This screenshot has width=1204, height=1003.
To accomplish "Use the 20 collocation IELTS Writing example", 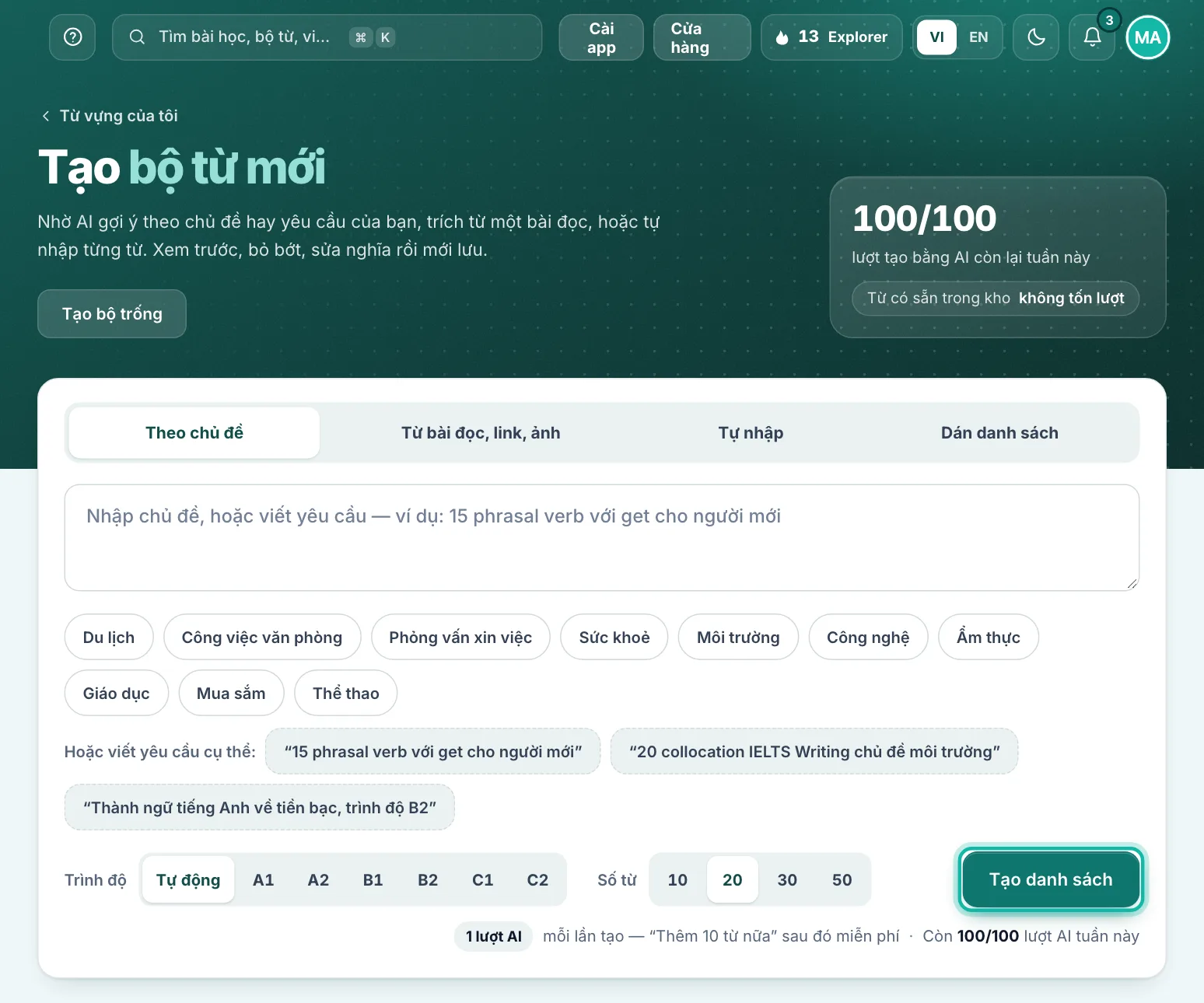I will 814,752.
